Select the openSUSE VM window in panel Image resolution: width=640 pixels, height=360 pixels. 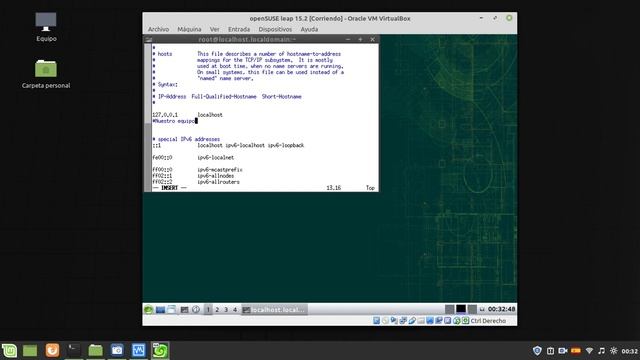(160, 350)
